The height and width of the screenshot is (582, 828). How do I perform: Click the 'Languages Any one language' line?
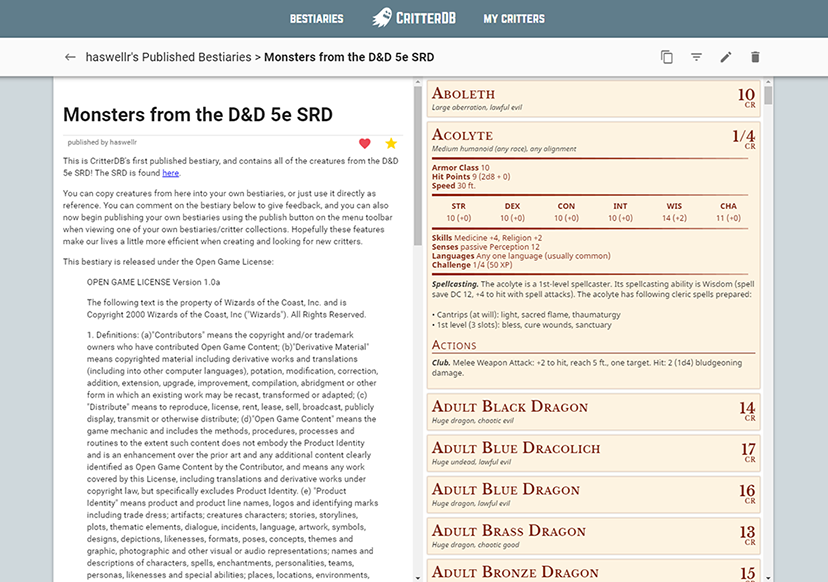(521, 256)
